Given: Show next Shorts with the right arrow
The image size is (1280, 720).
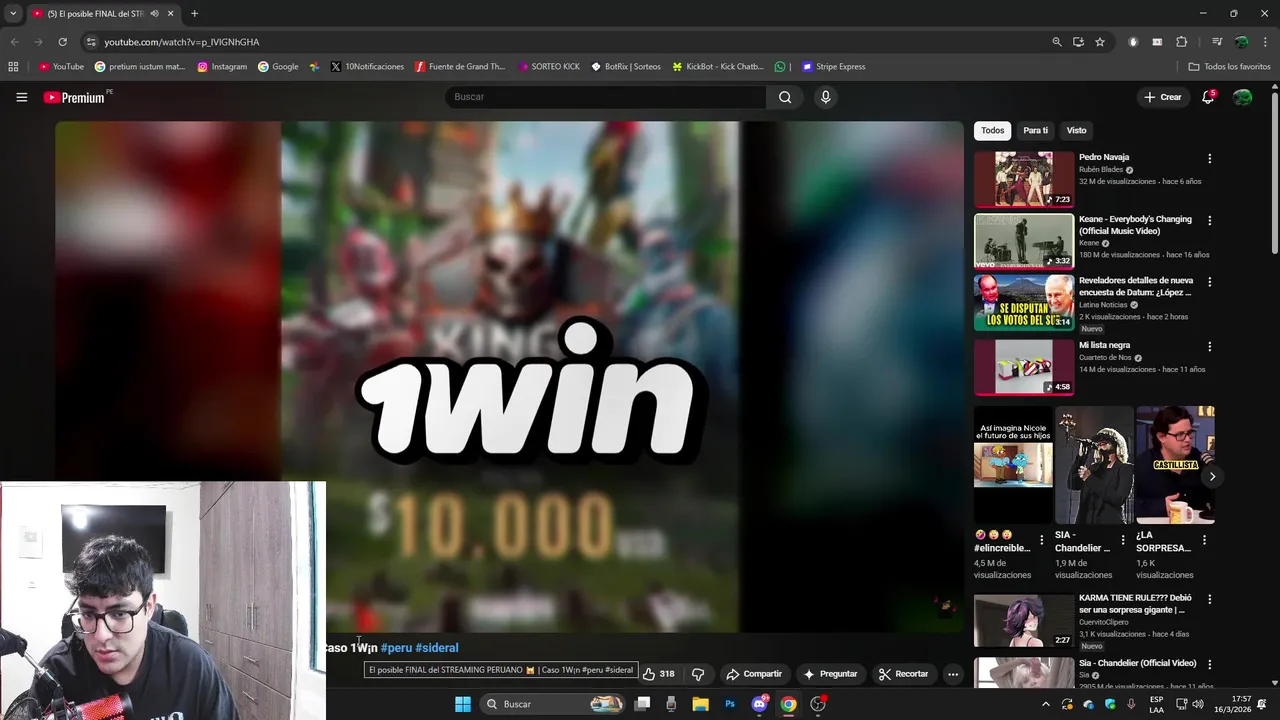Looking at the screenshot, I should pyautogui.click(x=1212, y=476).
